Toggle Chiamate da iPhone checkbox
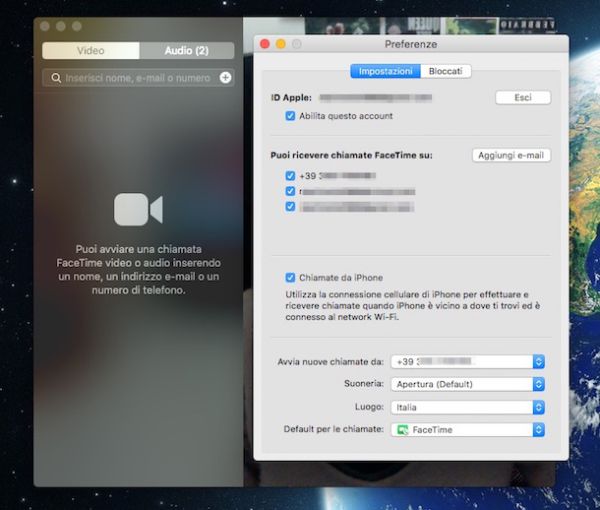This screenshot has width=600, height=510. (x=290, y=277)
